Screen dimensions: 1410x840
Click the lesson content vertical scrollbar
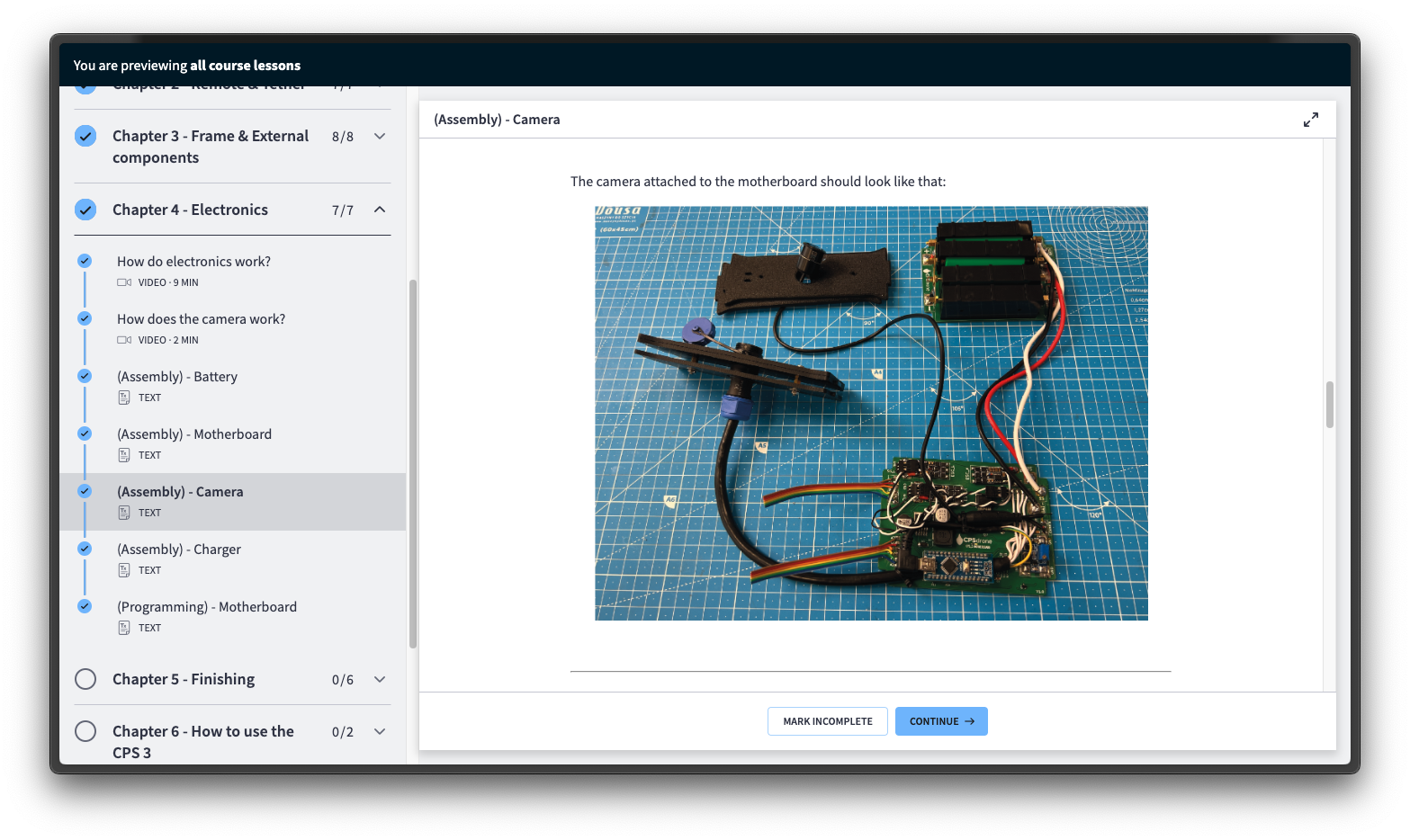[x=1330, y=405]
